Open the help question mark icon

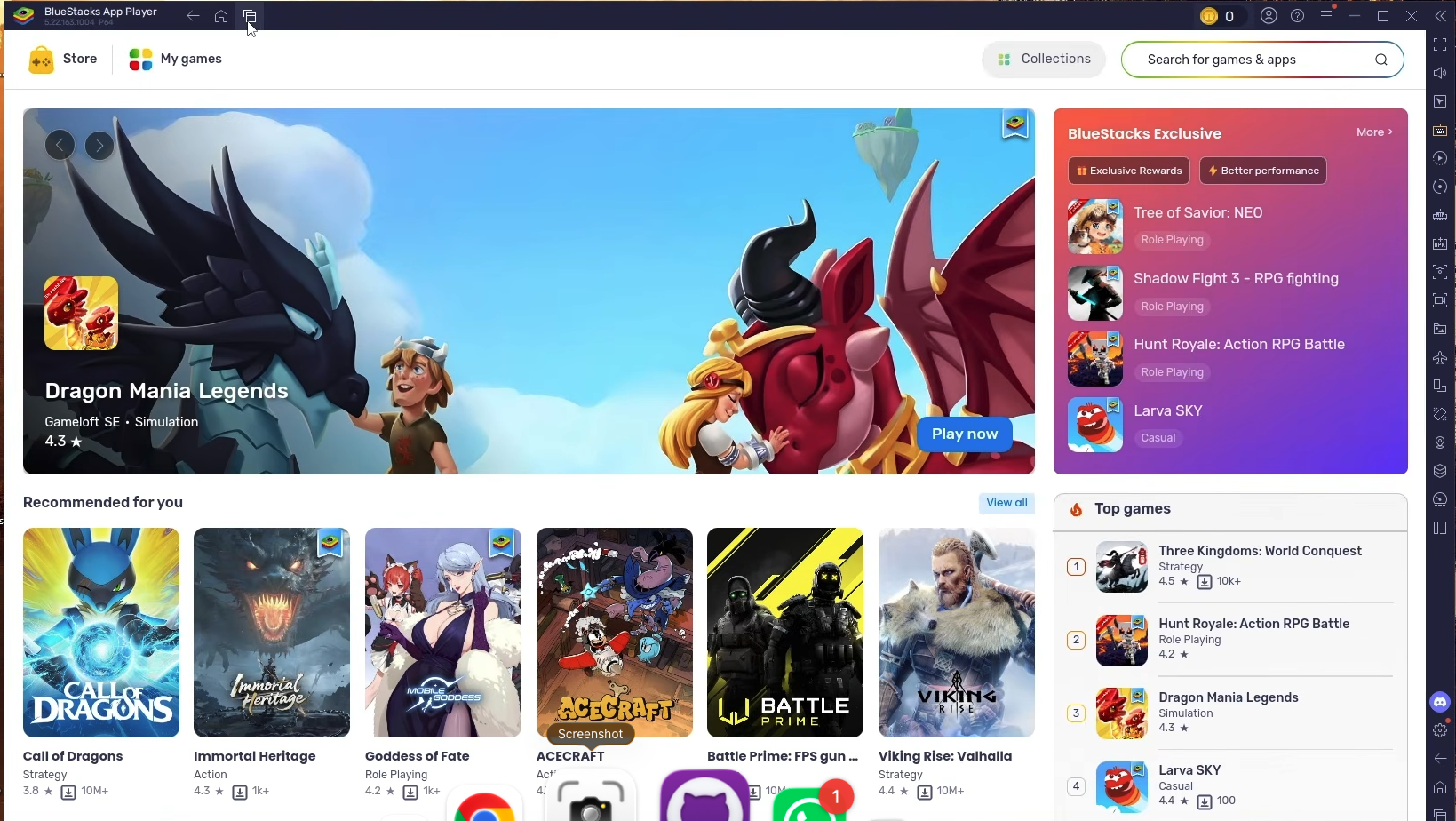pyautogui.click(x=1297, y=16)
